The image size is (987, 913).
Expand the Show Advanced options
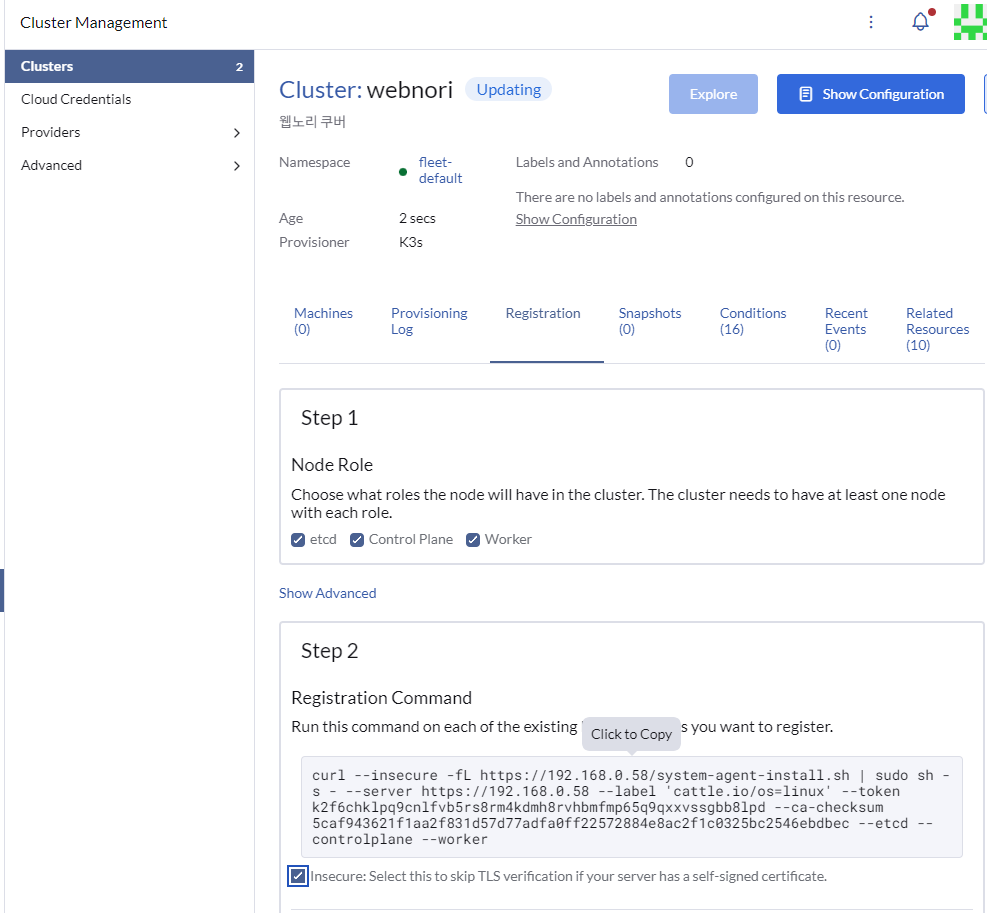click(327, 593)
